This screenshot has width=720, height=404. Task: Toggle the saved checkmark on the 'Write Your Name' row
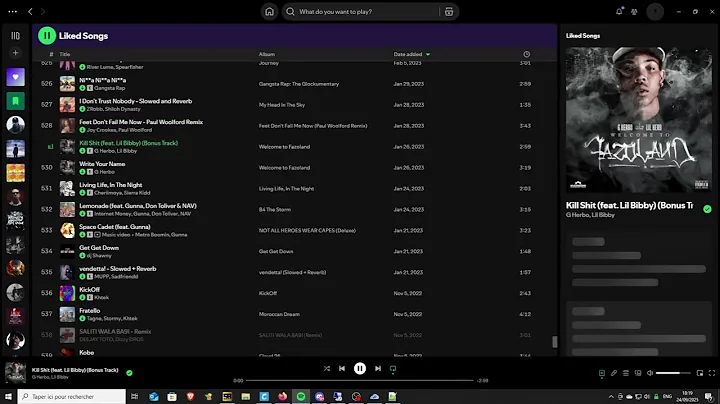(x=82, y=172)
